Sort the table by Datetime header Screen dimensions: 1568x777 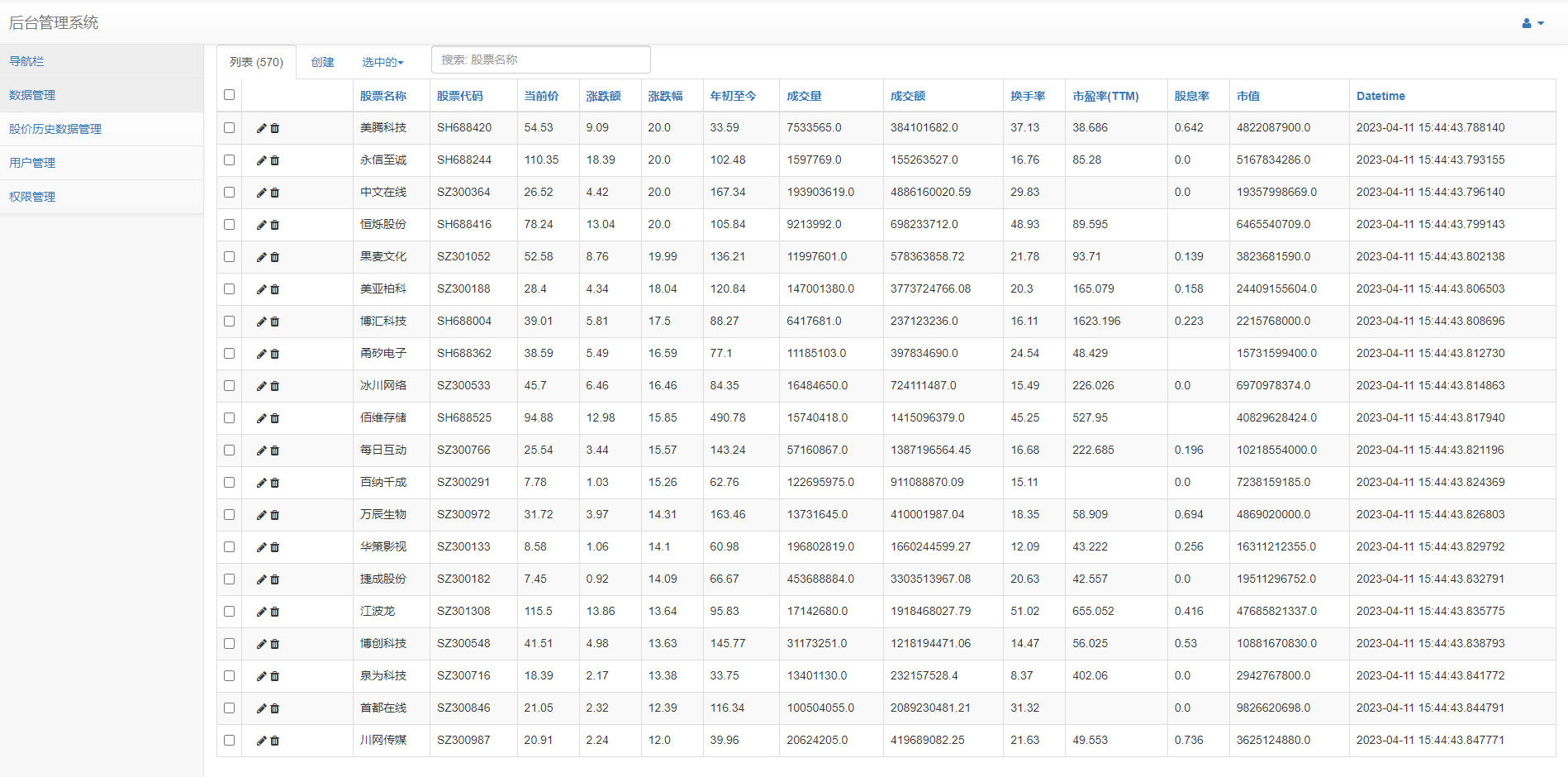[x=1380, y=96]
